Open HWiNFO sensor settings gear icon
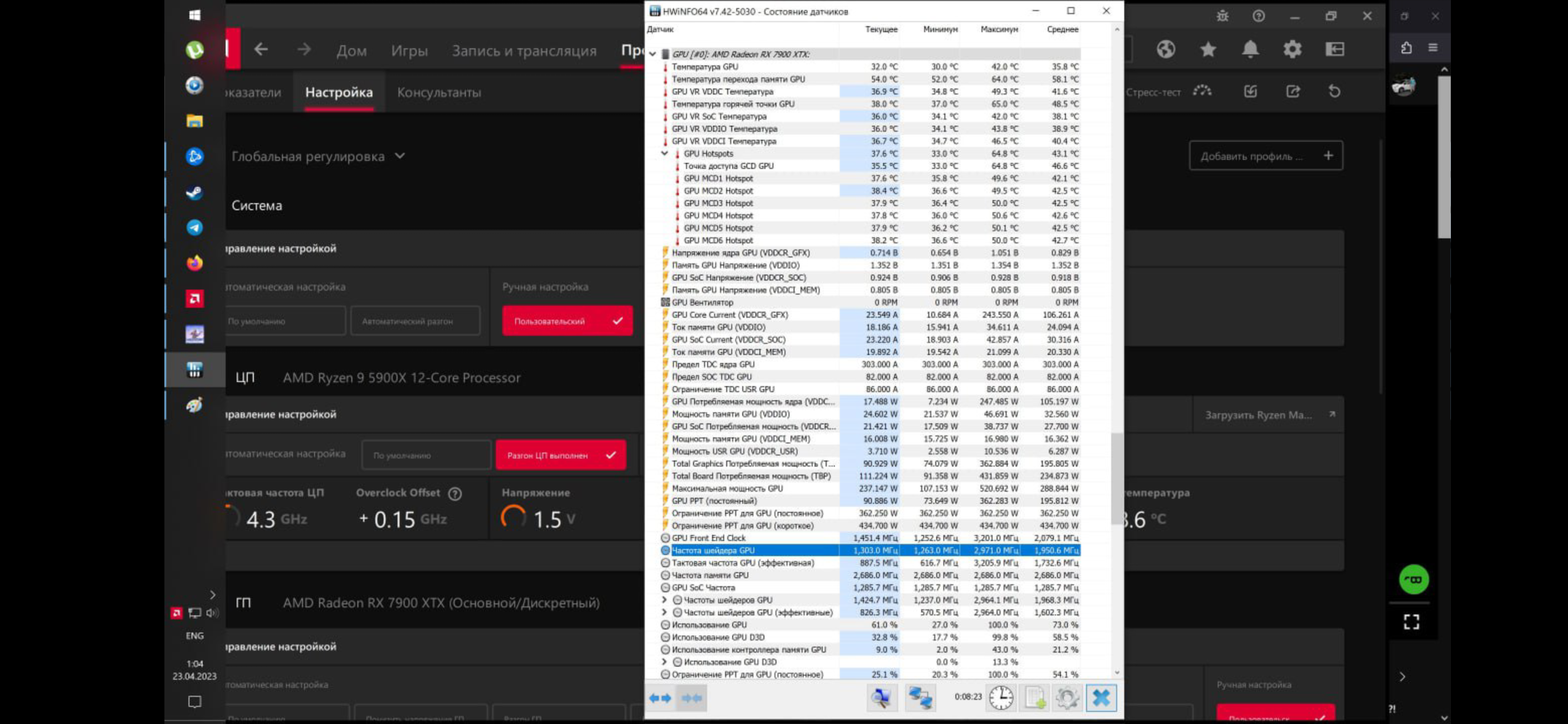 (x=1067, y=698)
